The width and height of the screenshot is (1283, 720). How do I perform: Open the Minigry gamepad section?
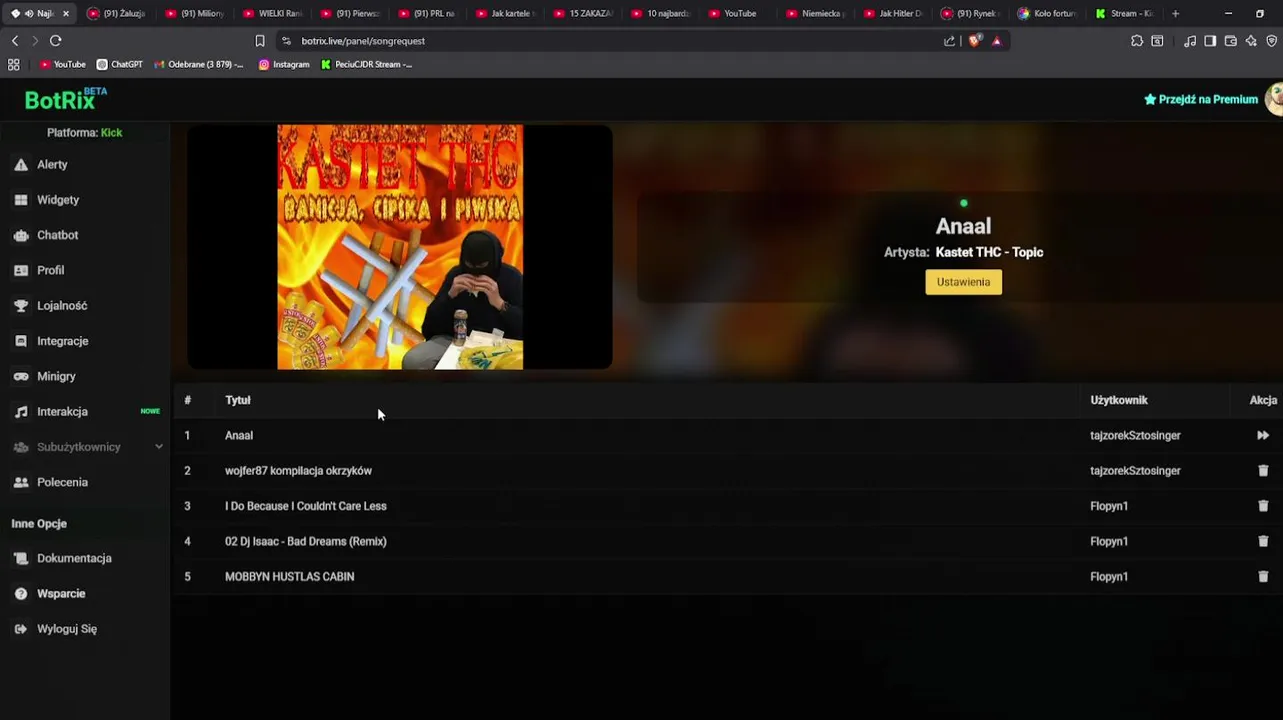56,376
